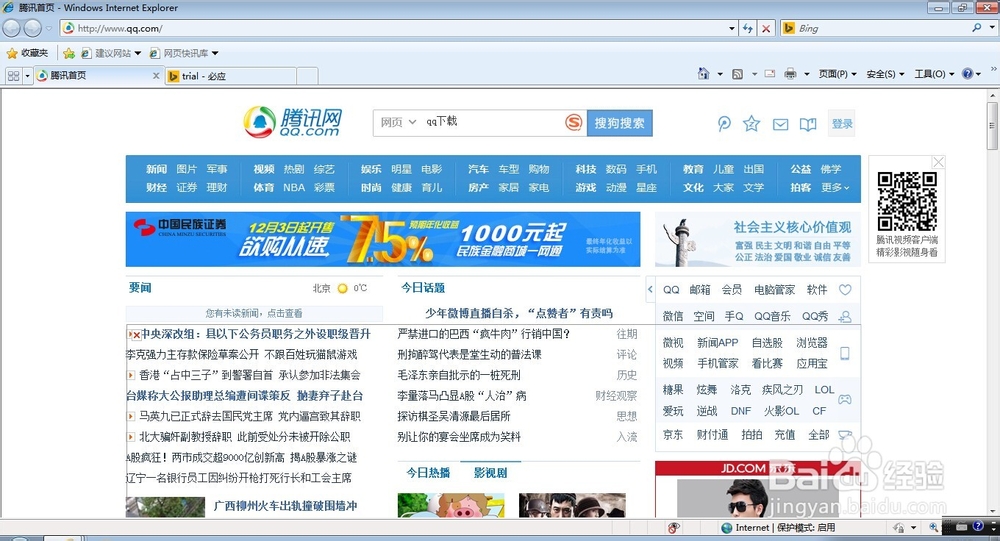
Task: Click the Bing search magnifier icon
Action: click(x=976, y=28)
